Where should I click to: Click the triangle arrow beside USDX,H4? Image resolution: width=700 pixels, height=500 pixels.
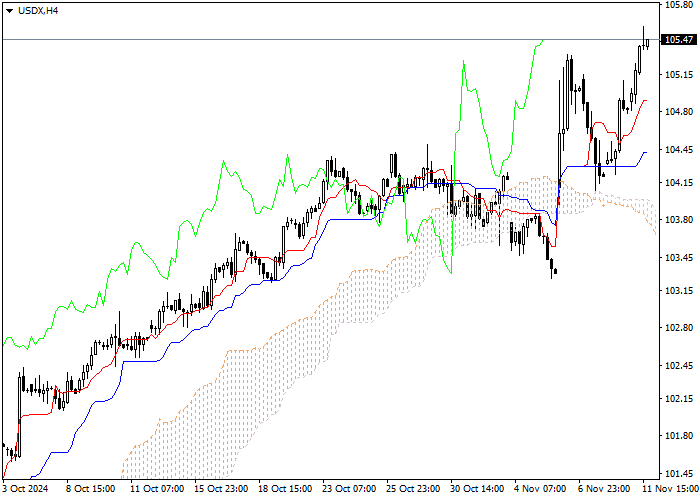point(9,11)
